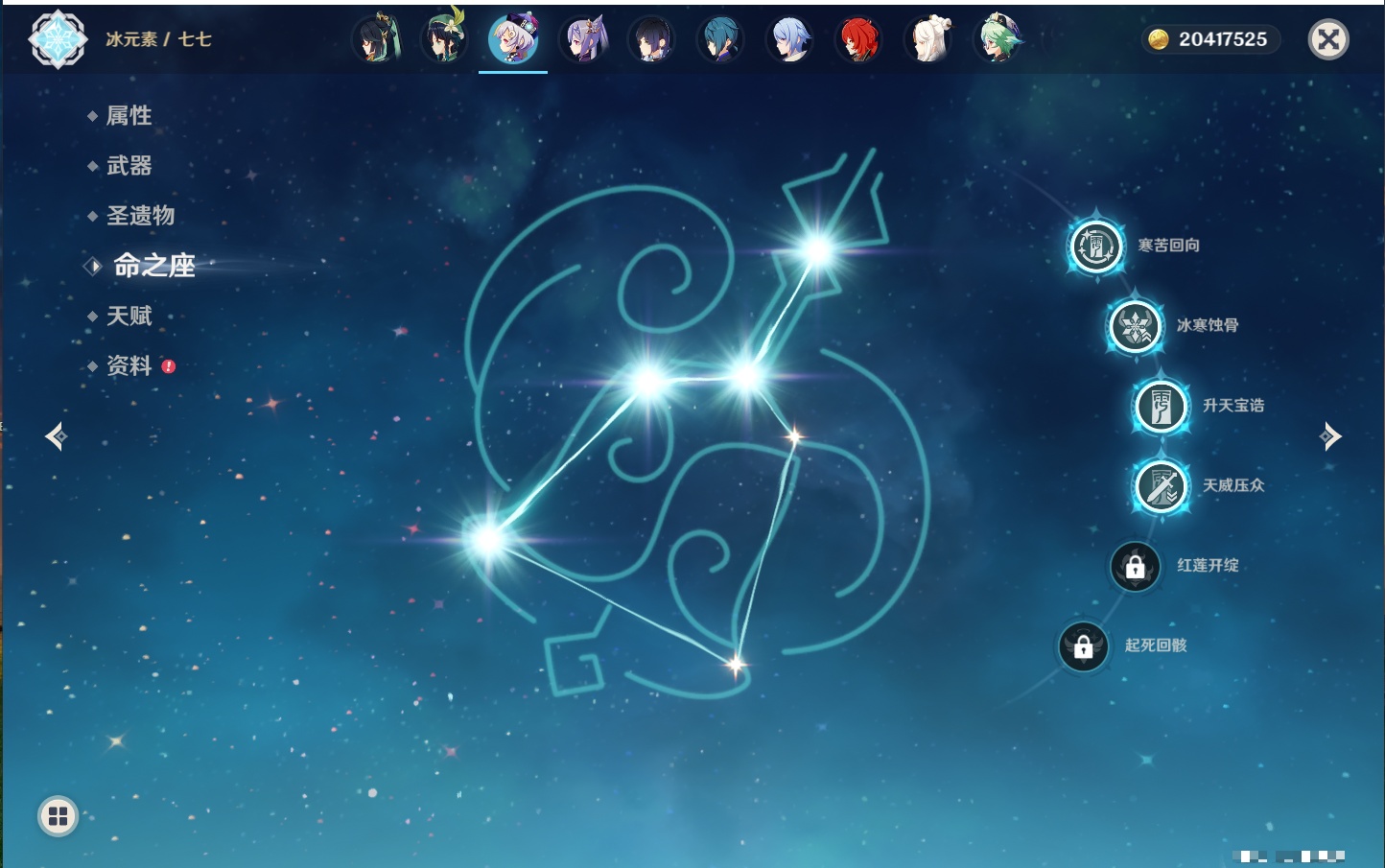Open the 资料 profile page
The width and height of the screenshot is (1385, 868).
point(129,365)
